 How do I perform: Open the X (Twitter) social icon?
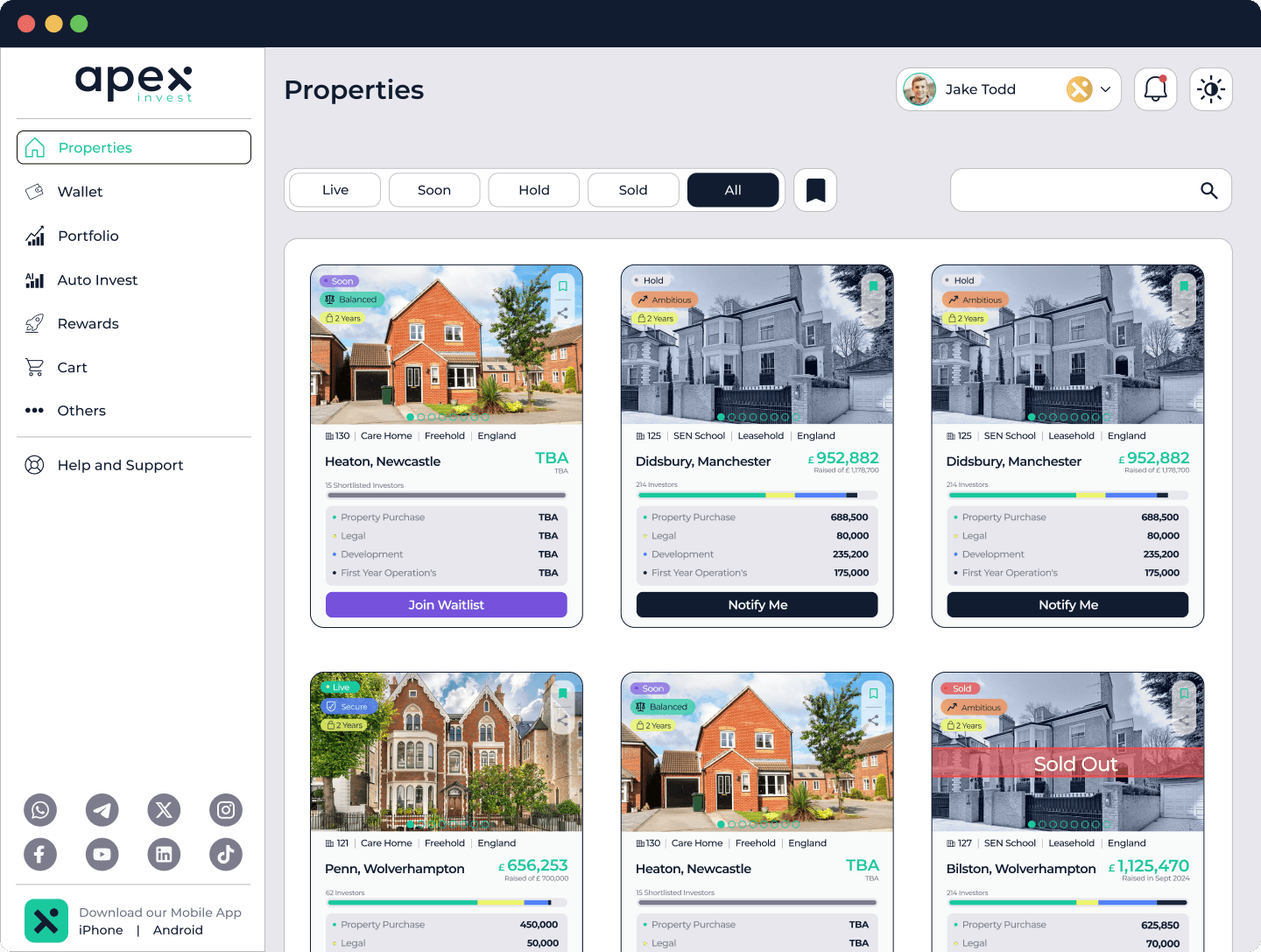pos(164,810)
